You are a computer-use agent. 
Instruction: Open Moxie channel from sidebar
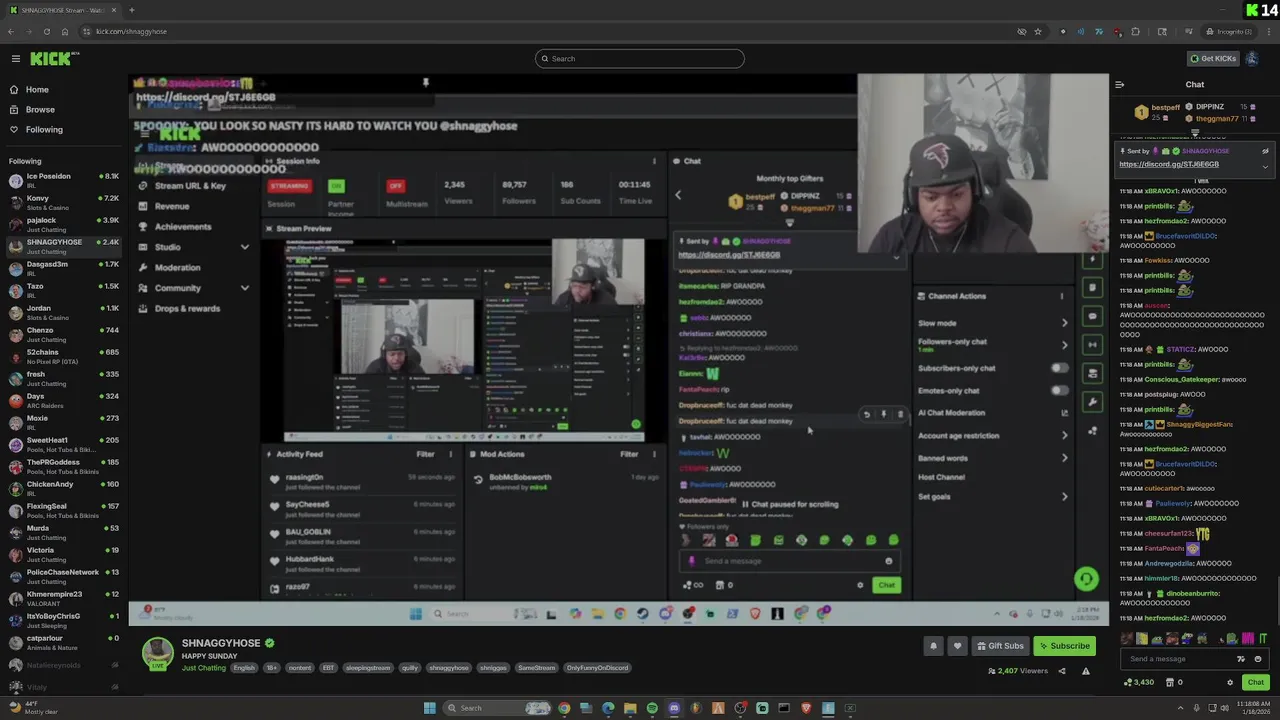[x=62, y=423]
